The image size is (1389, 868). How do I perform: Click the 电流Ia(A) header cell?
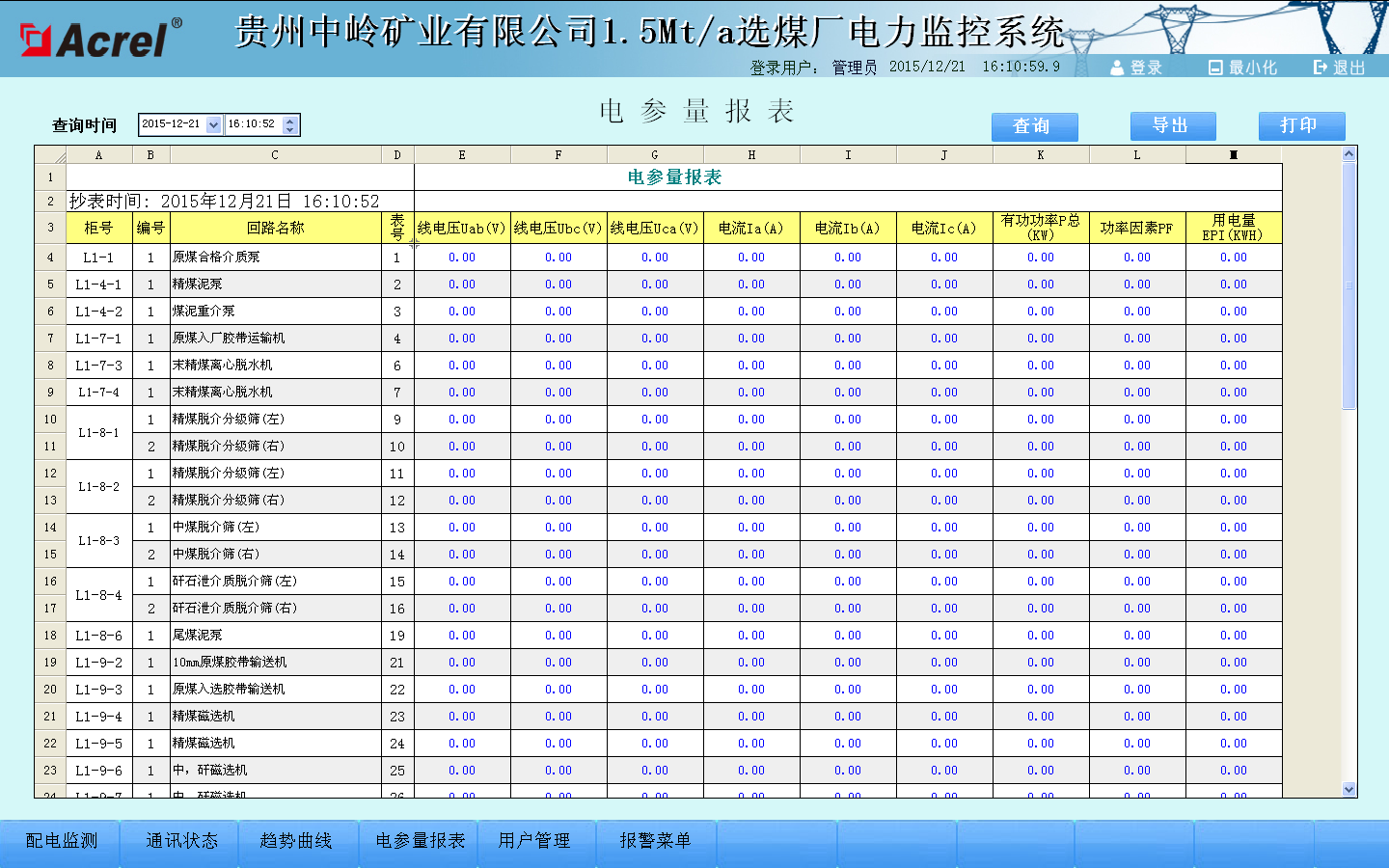click(x=751, y=229)
